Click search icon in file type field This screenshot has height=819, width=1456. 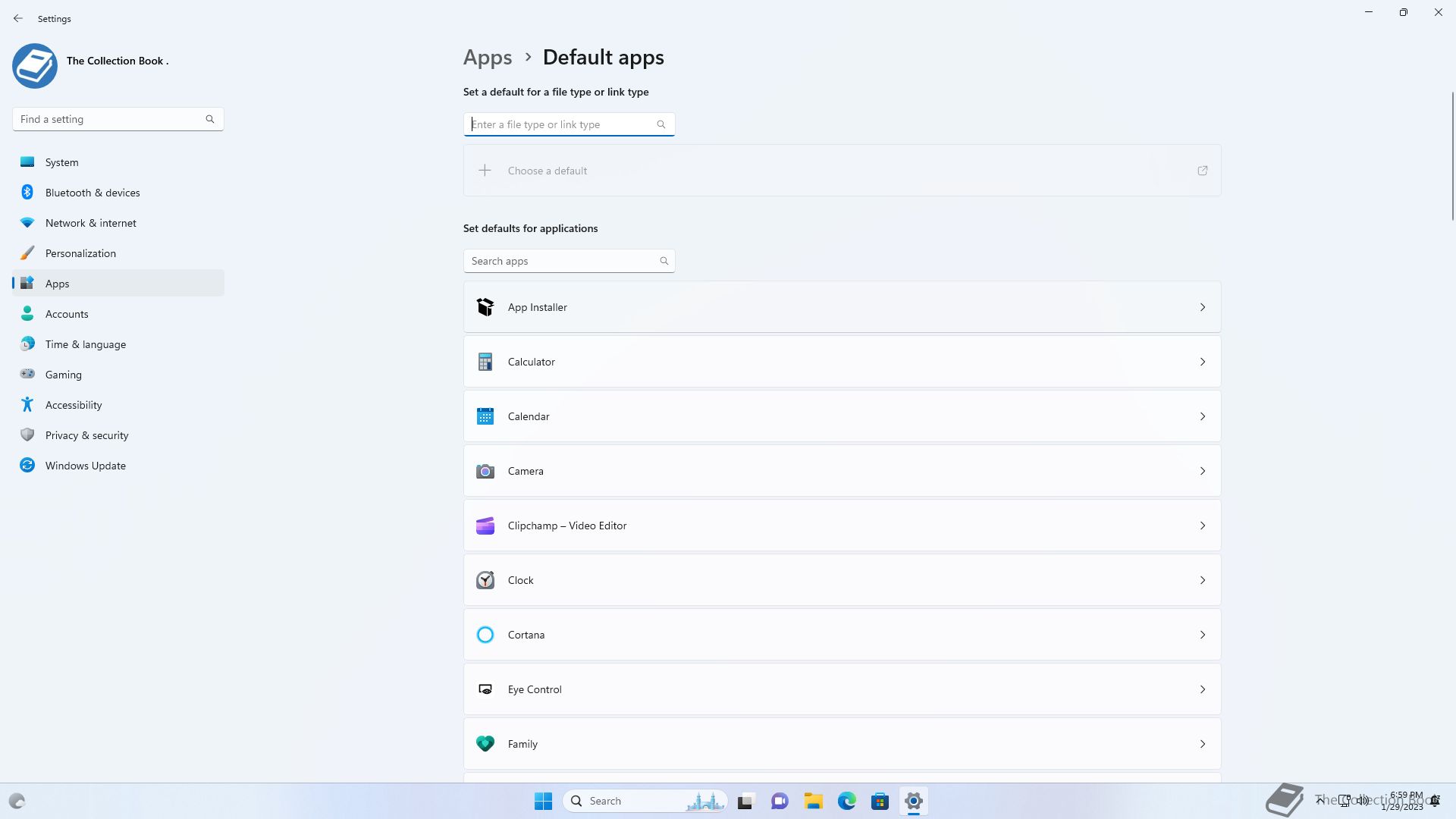click(661, 124)
